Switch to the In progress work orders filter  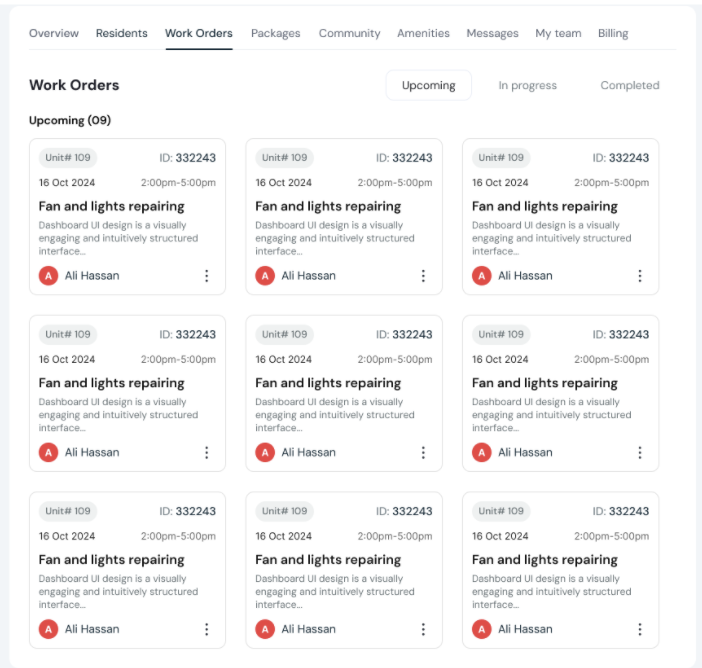pos(527,86)
